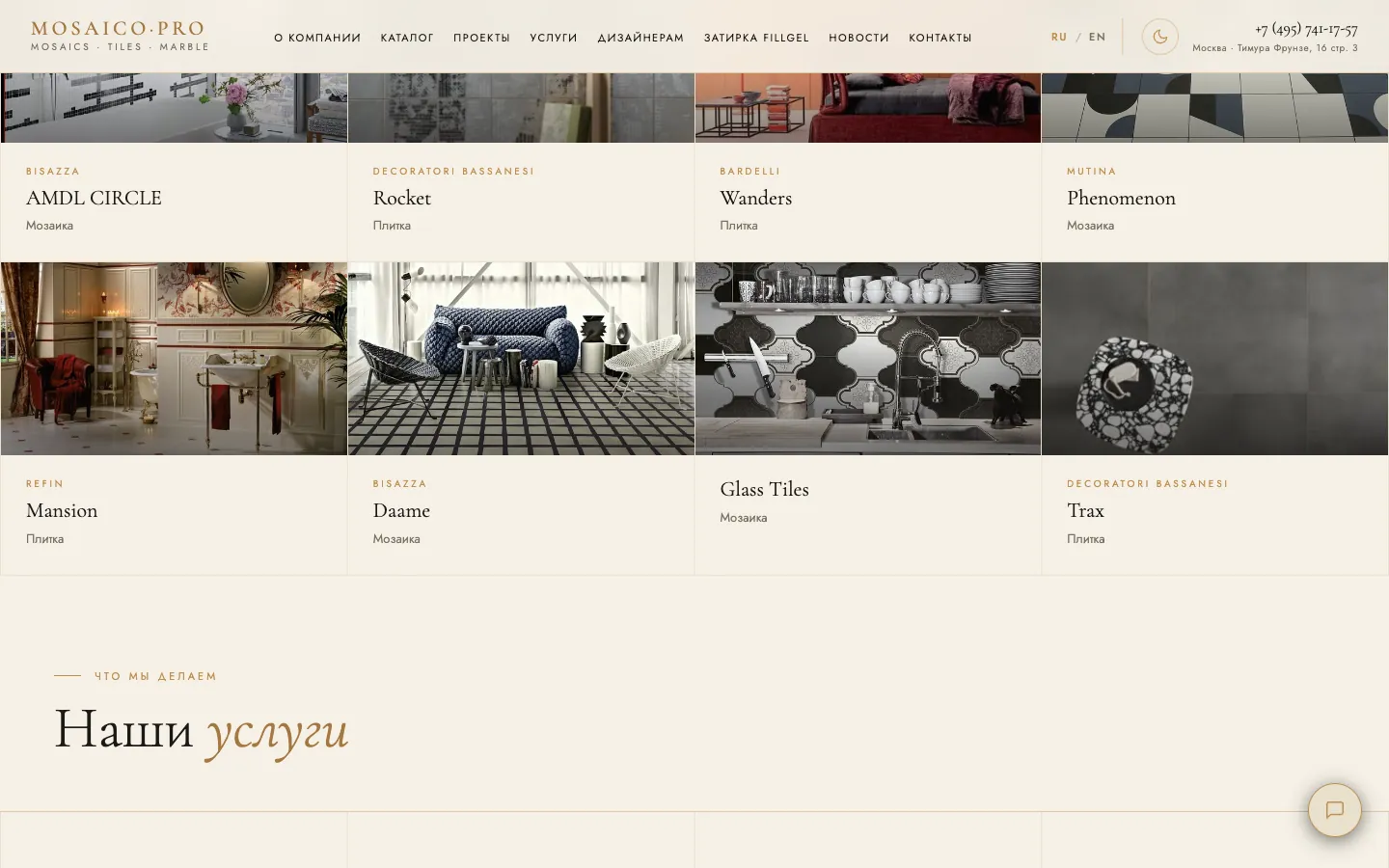
Task: Click the Bisazza brand label above AMDL CIRCLE
Action: [x=53, y=172]
